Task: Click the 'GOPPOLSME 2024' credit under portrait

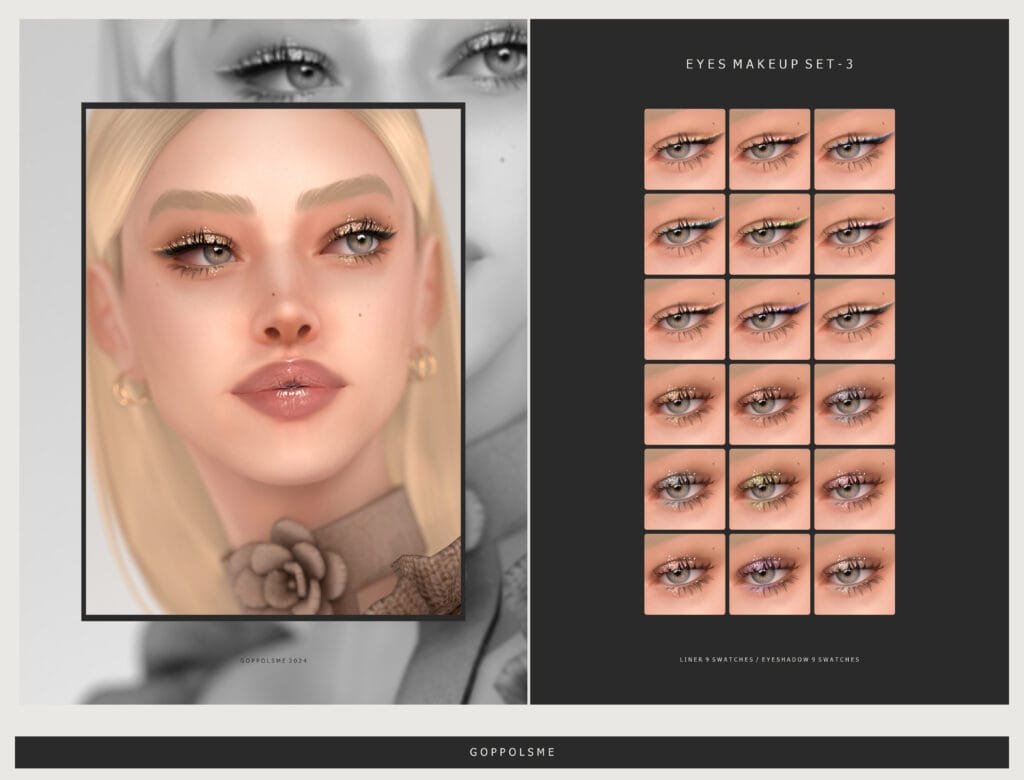Action: [274, 660]
